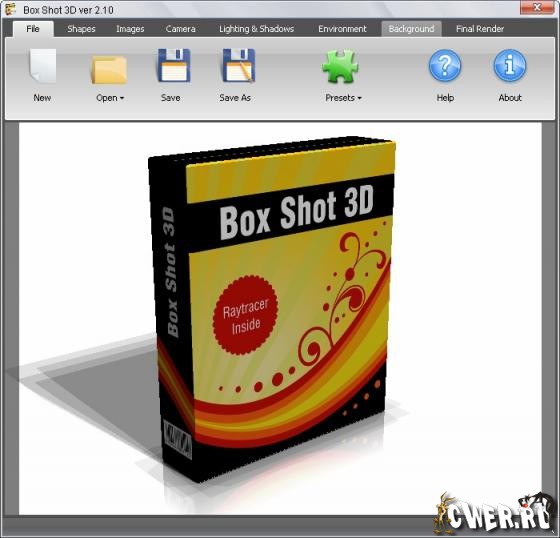Click the Save label text
Viewport: 560px width, 538px height.
(170, 98)
